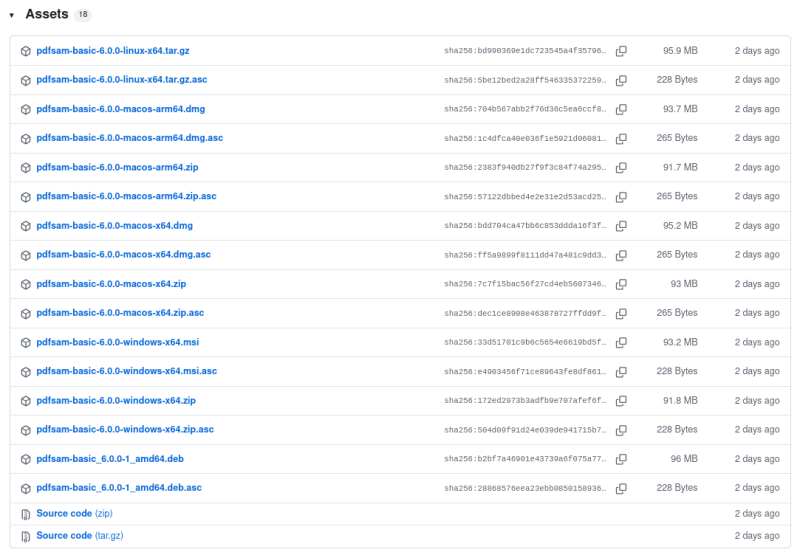Copy sha256 of macos-x64.zip.asc asset
This screenshot has width=800, height=555.
(621, 313)
